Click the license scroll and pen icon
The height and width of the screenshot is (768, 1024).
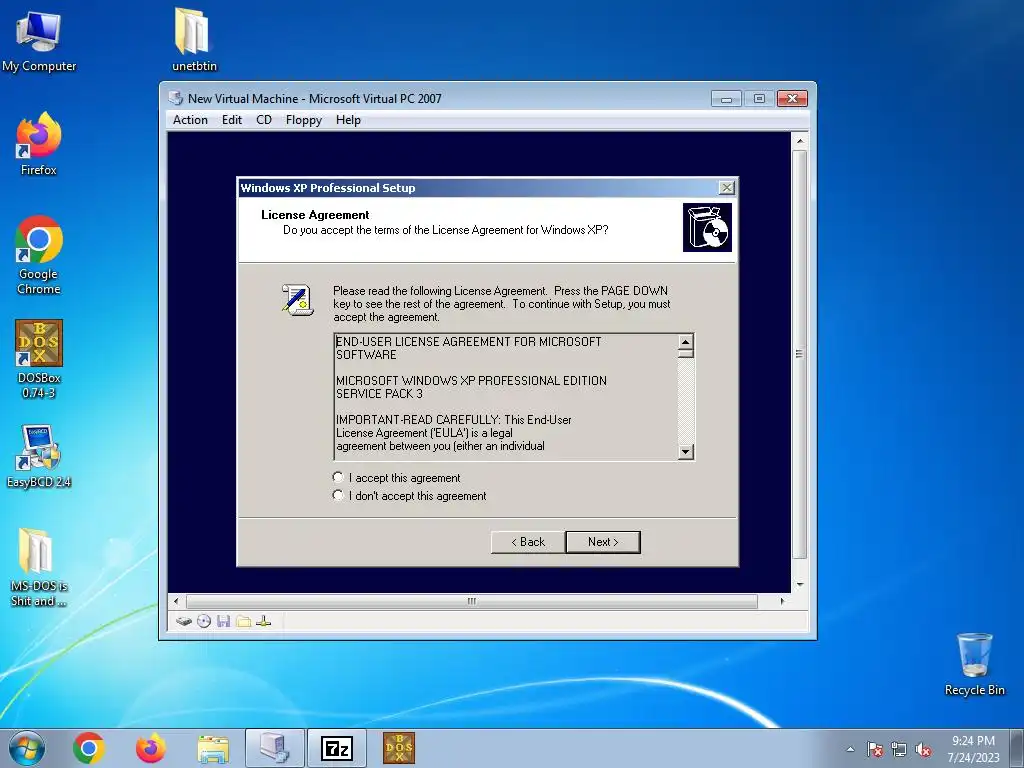[x=297, y=300]
